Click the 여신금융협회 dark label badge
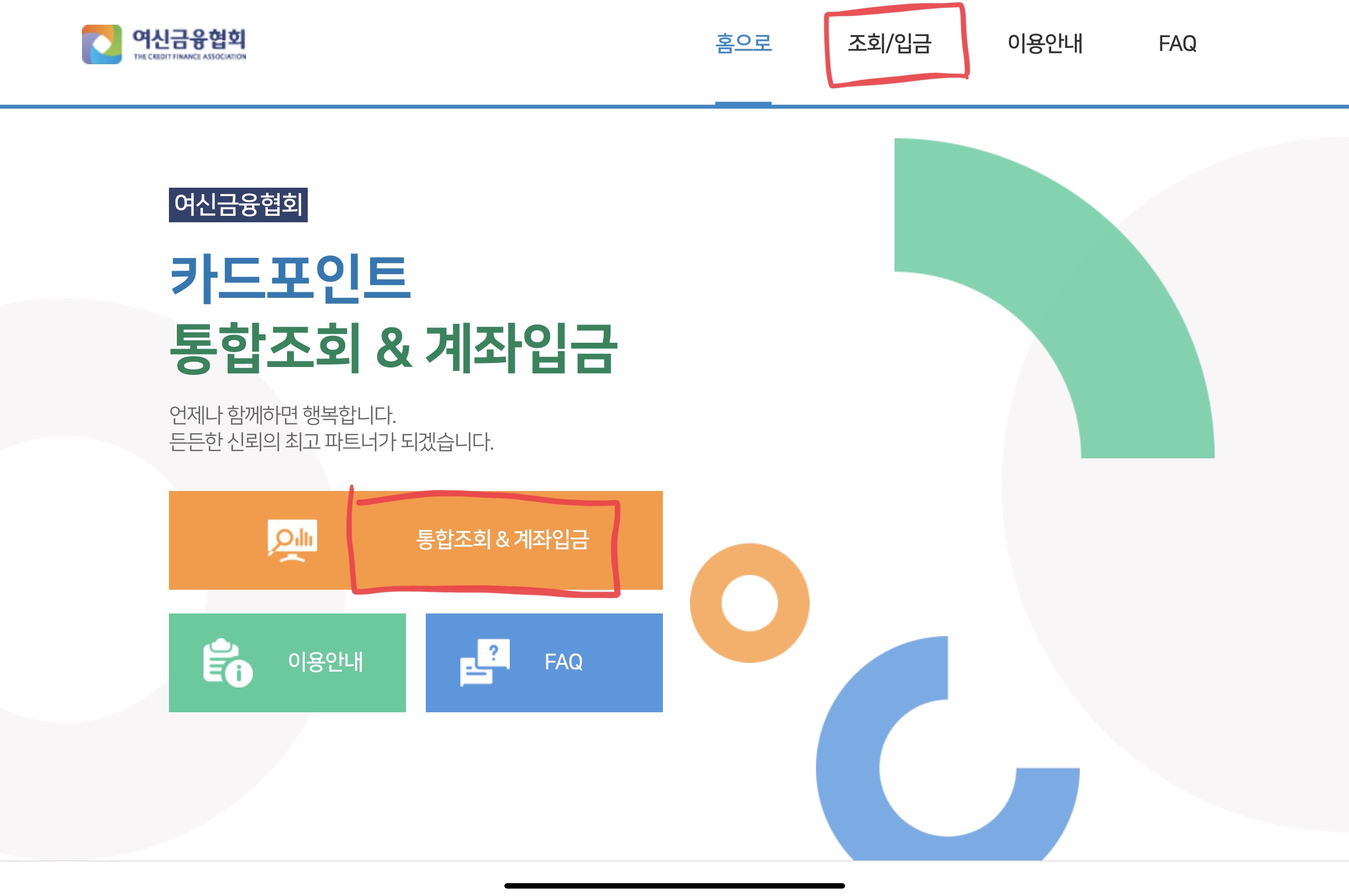This screenshot has height=896, width=1349. (238, 204)
